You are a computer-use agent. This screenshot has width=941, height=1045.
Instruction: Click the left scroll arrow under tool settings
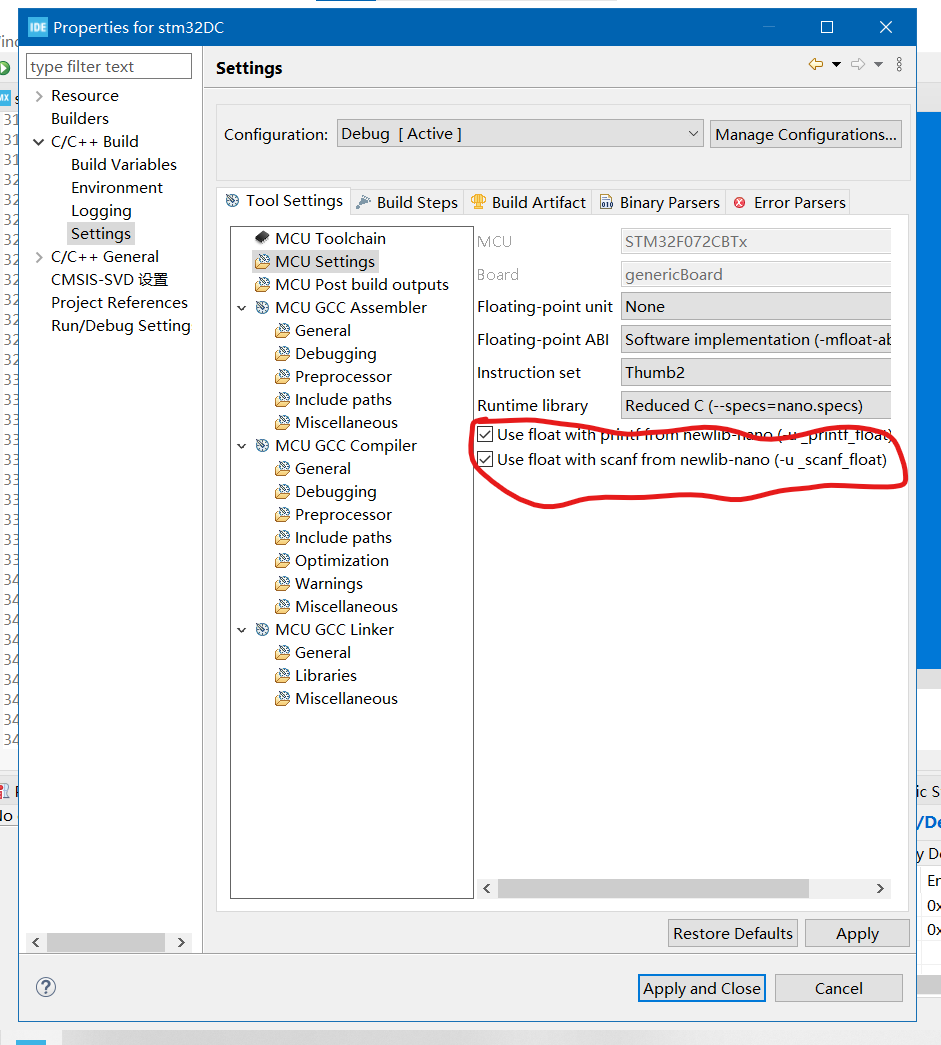coord(487,888)
